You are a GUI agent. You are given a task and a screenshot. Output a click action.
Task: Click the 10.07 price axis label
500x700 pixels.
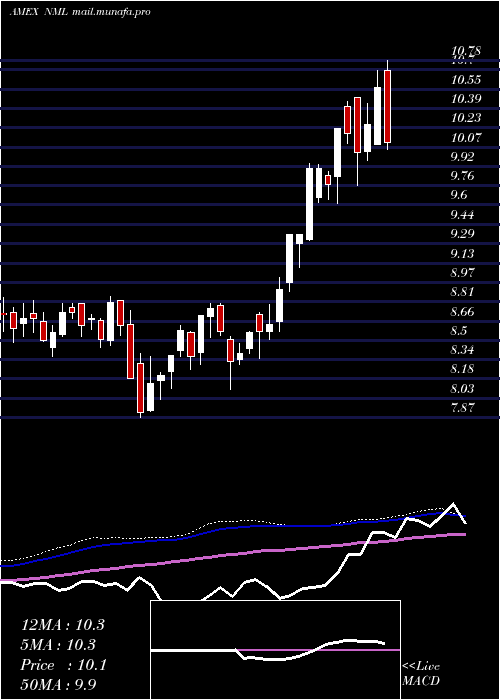point(466,138)
